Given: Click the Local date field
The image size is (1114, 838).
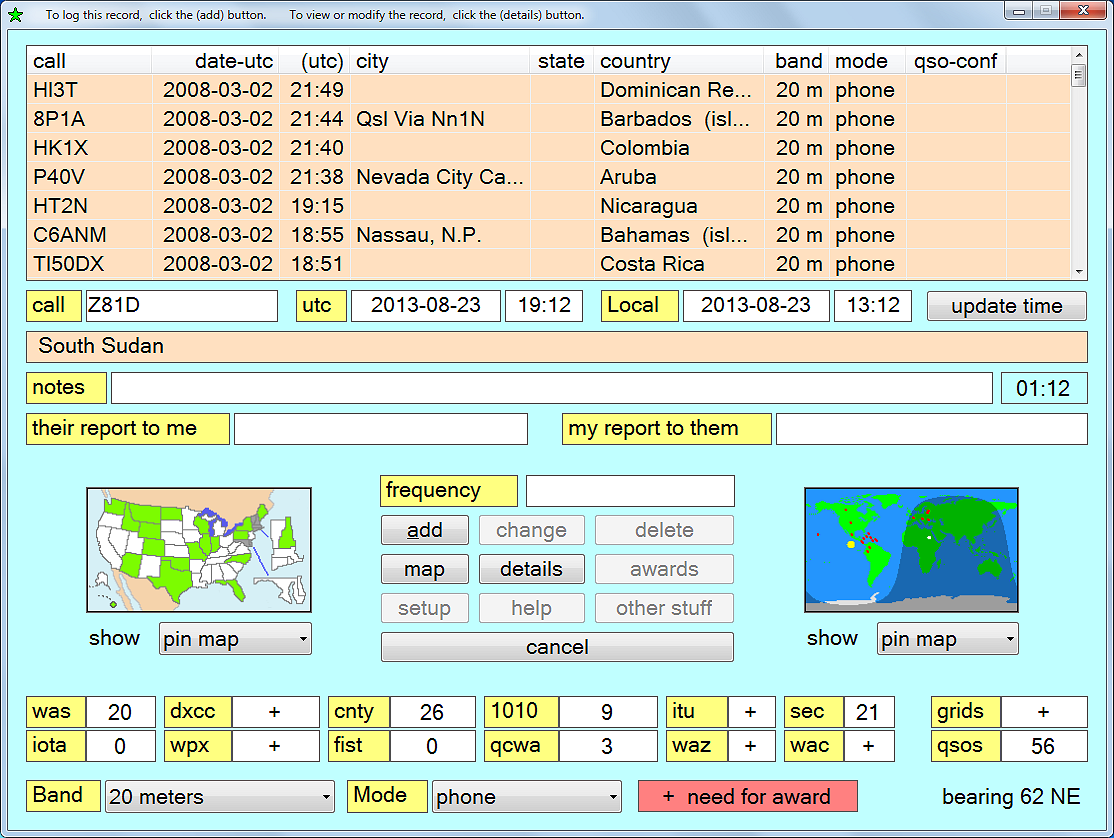Looking at the screenshot, I should click(x=756, y=306).
